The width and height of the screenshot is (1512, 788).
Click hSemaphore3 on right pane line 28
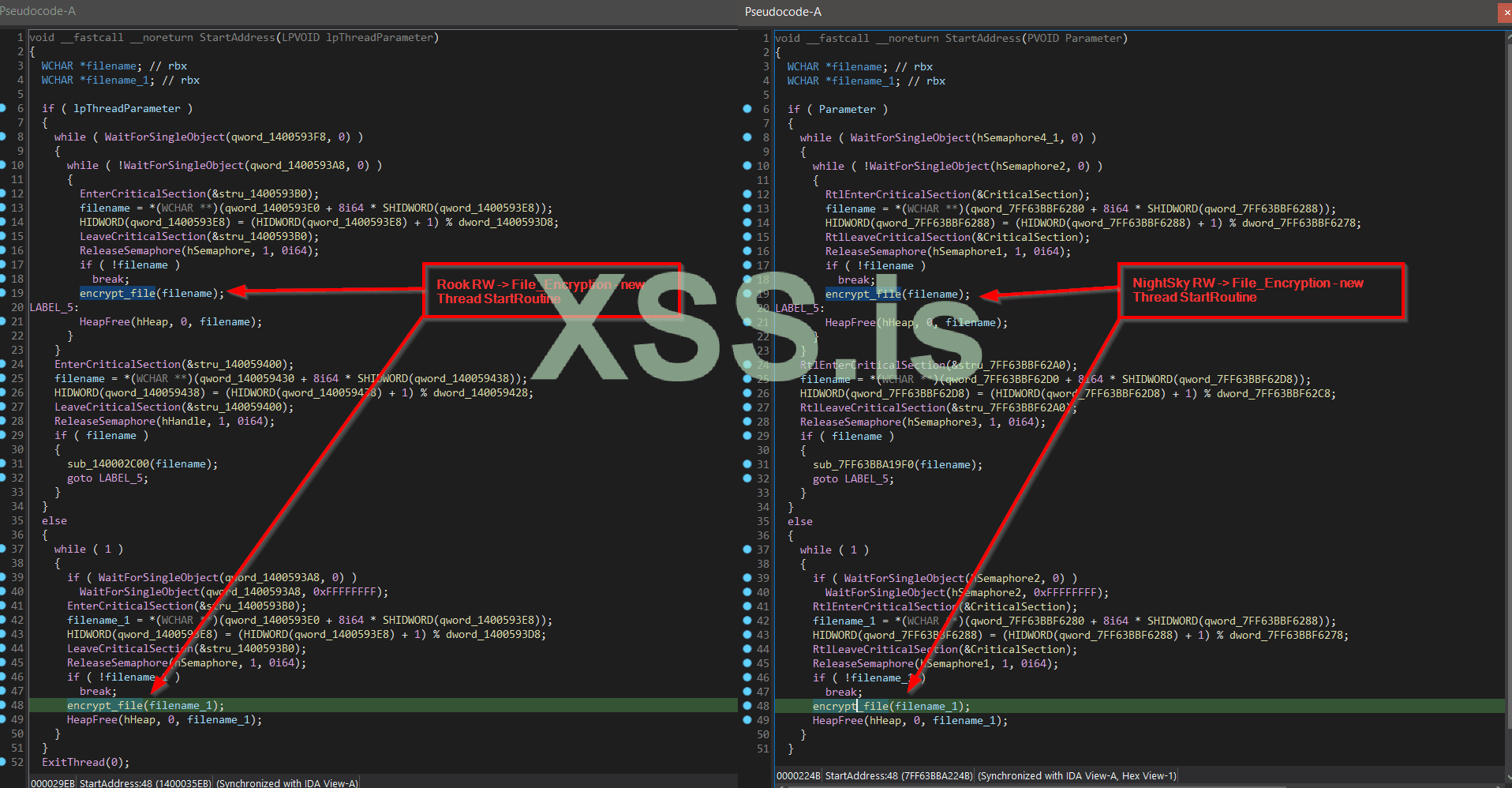pyautogui.click(x=942, y=422)
